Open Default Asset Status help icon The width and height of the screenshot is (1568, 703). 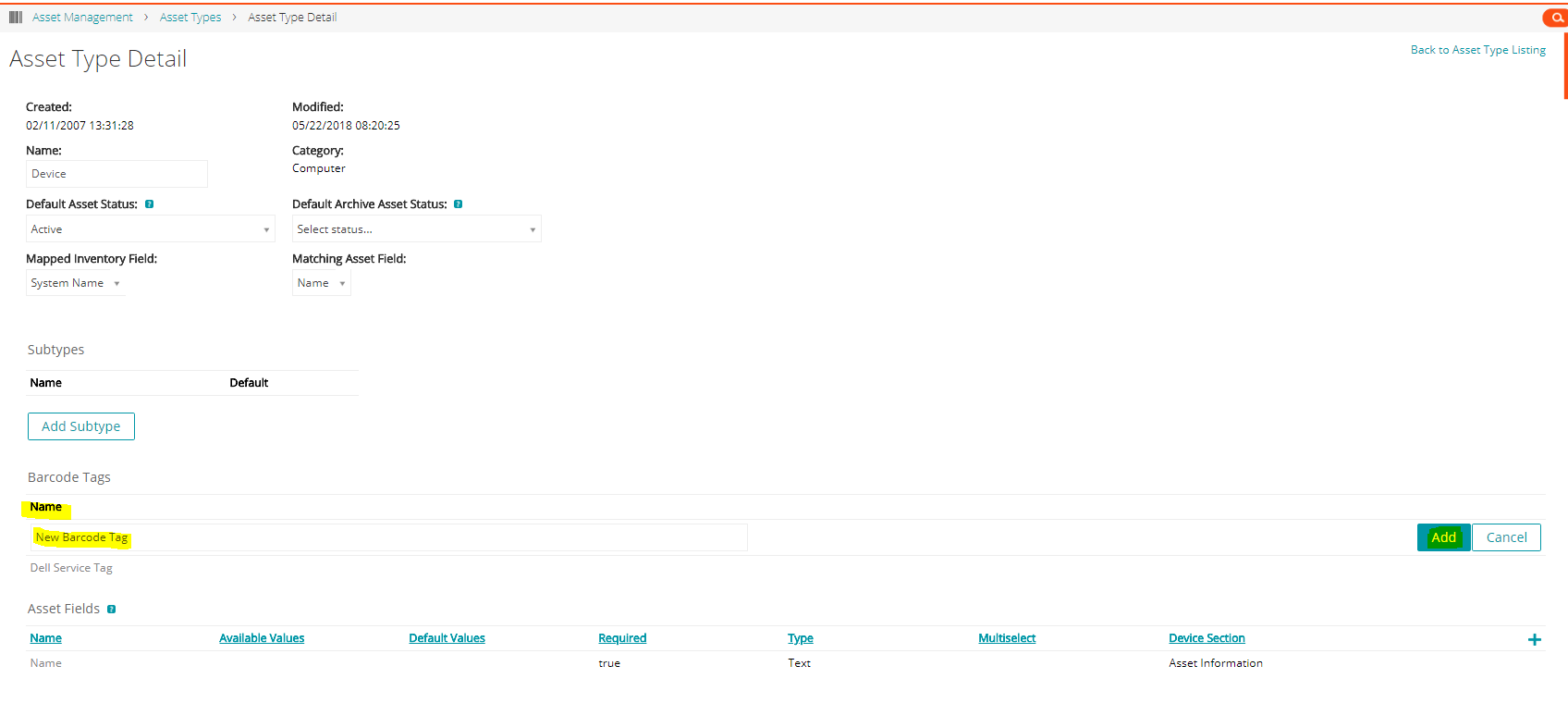coord(149,204)
